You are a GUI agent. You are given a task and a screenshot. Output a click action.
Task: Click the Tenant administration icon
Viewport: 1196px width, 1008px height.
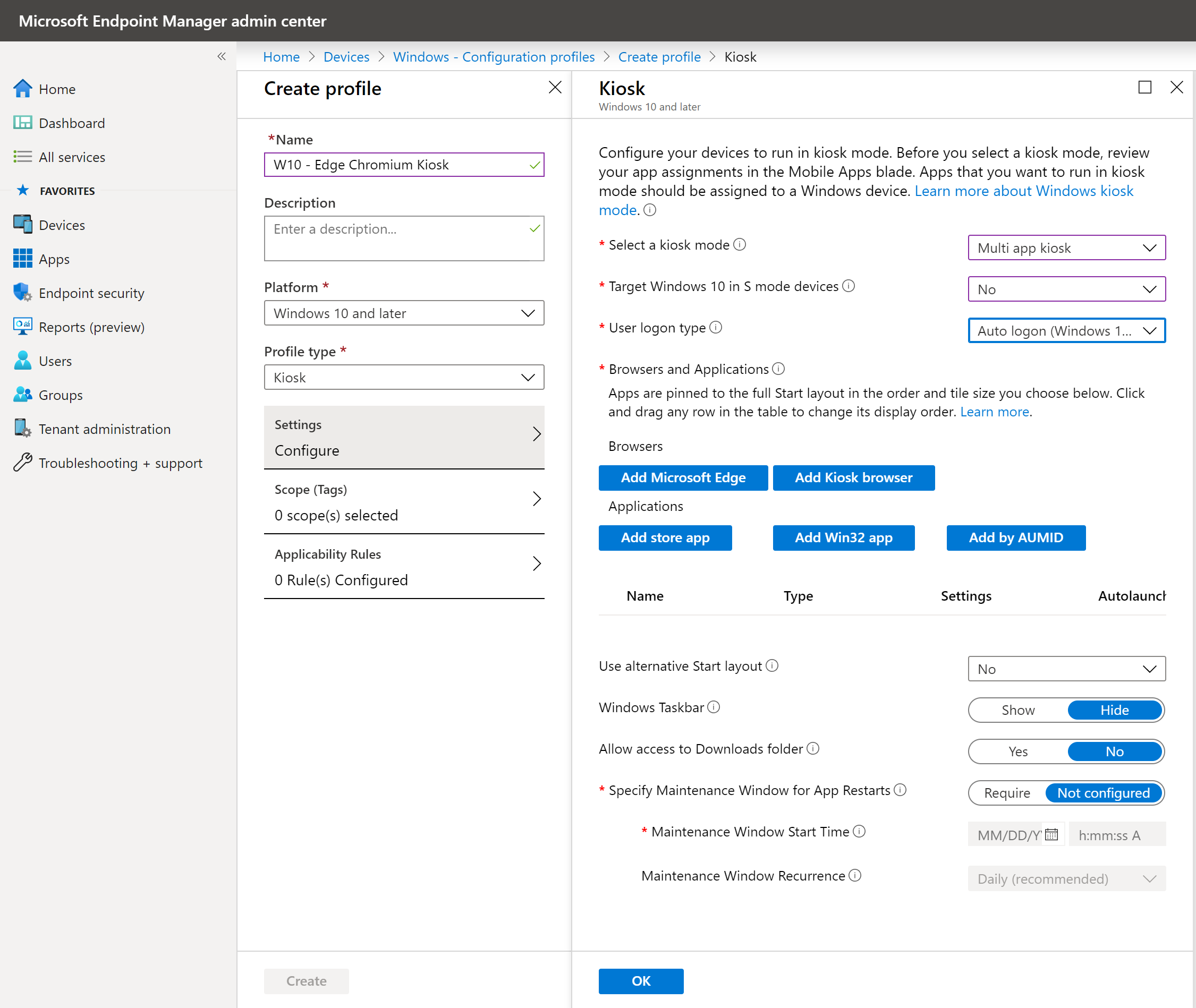point(22,429)
